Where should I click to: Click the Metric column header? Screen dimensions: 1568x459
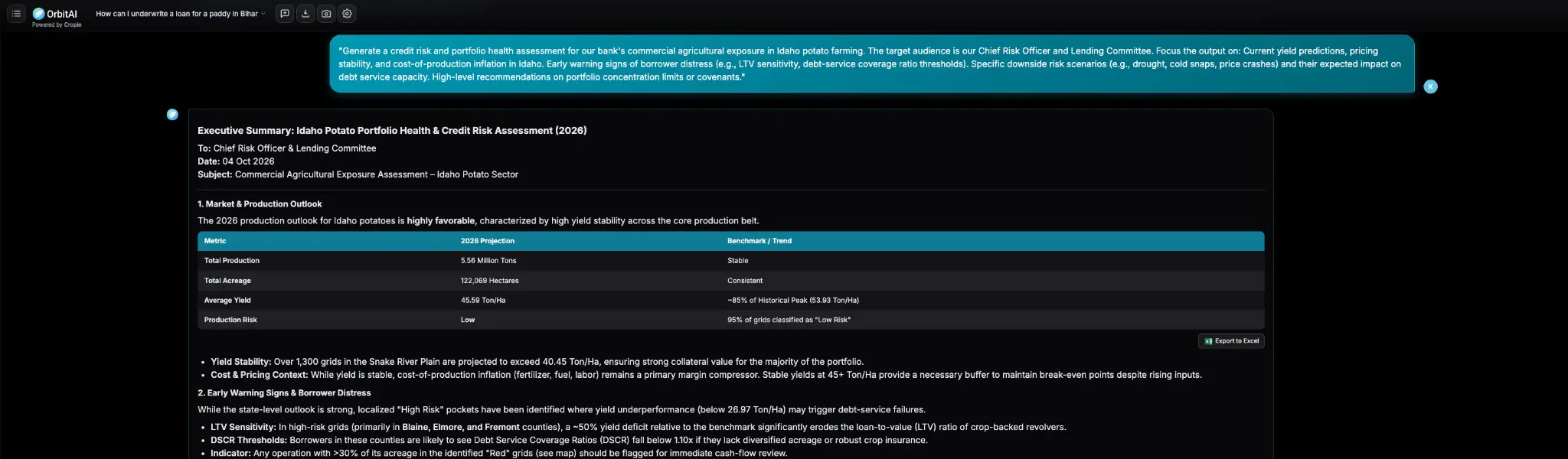pyautogui.click(x=215, y=241)
